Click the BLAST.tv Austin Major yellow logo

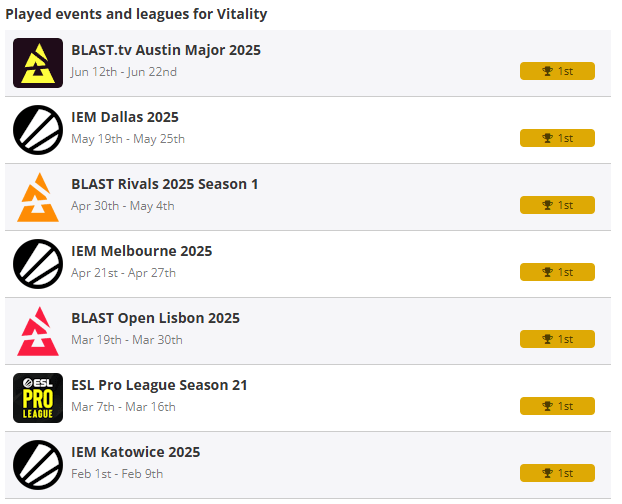pos(38,63)
